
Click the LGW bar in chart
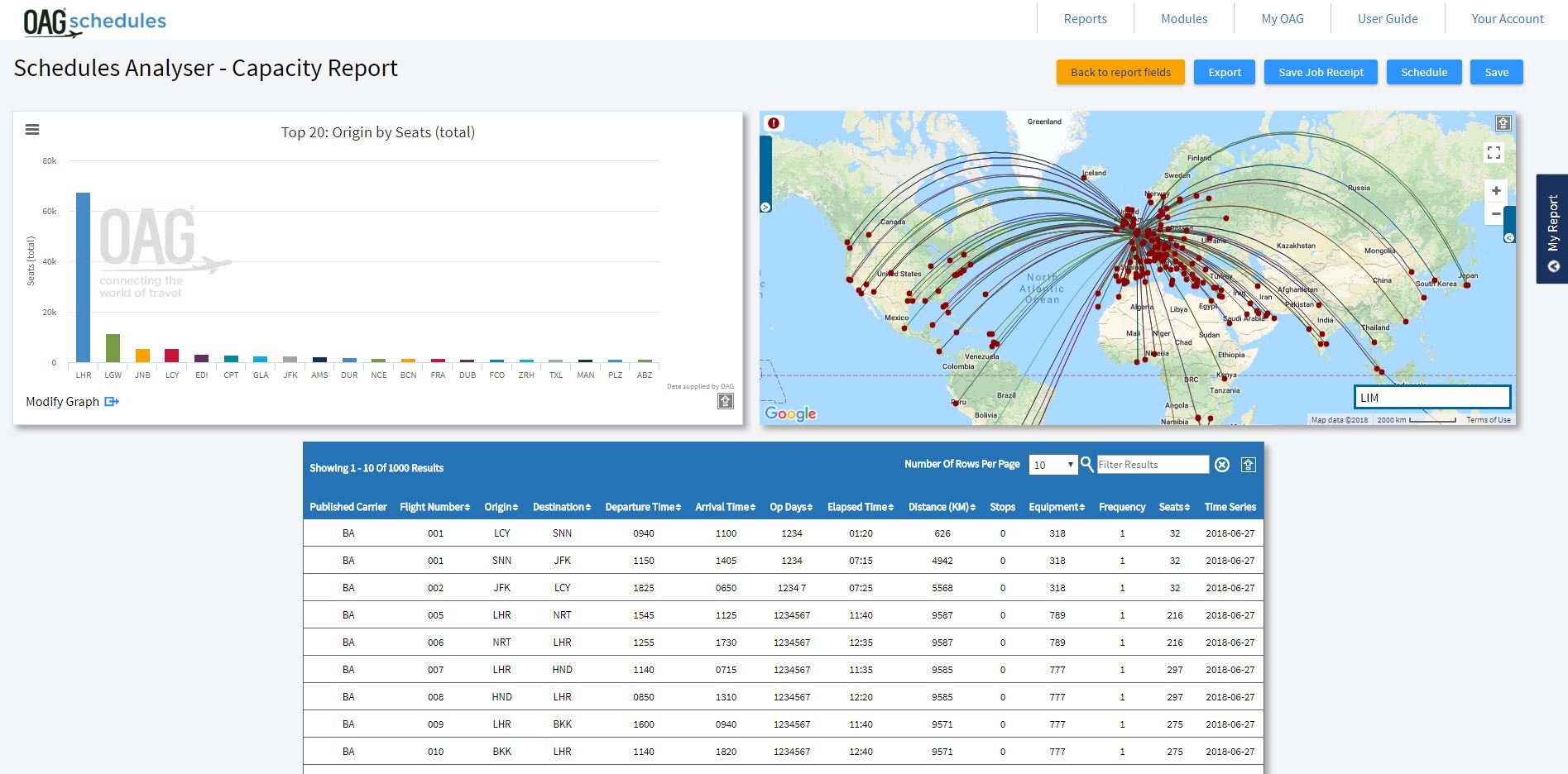pos(113,348)
